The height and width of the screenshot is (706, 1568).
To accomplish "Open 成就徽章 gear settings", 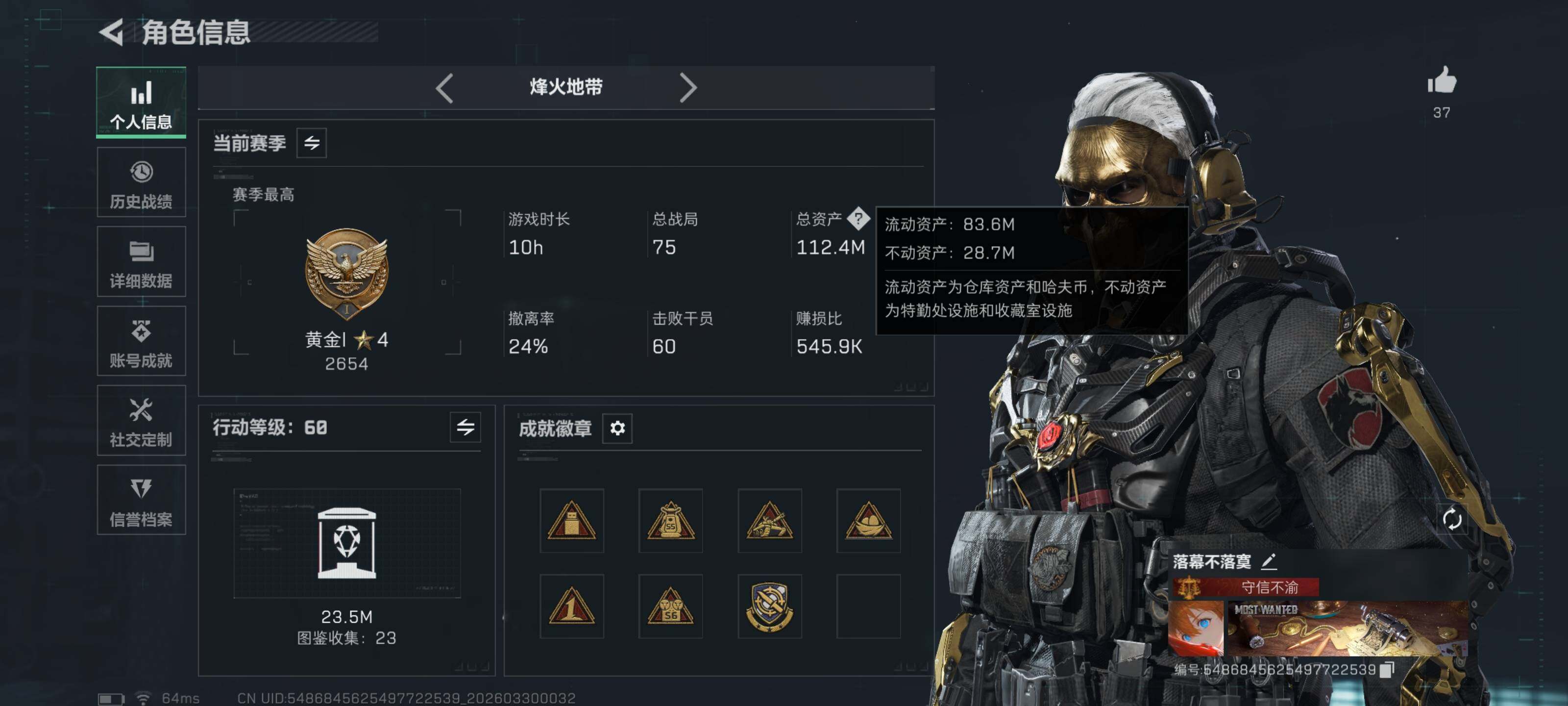I will (617, 428).
